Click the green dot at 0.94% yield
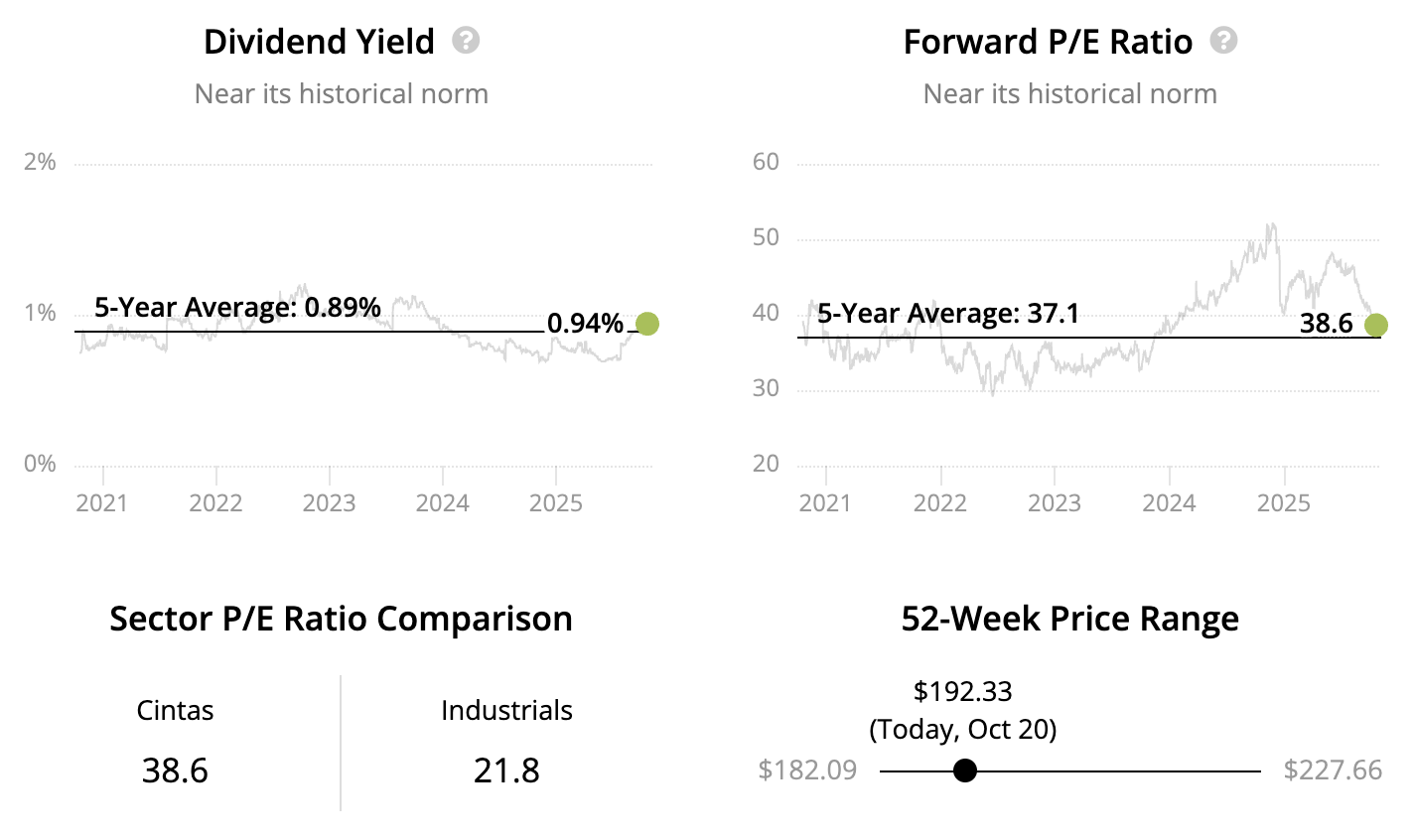Image resolution: width=1414 pixels, height=840 pixels. point(647,324)
